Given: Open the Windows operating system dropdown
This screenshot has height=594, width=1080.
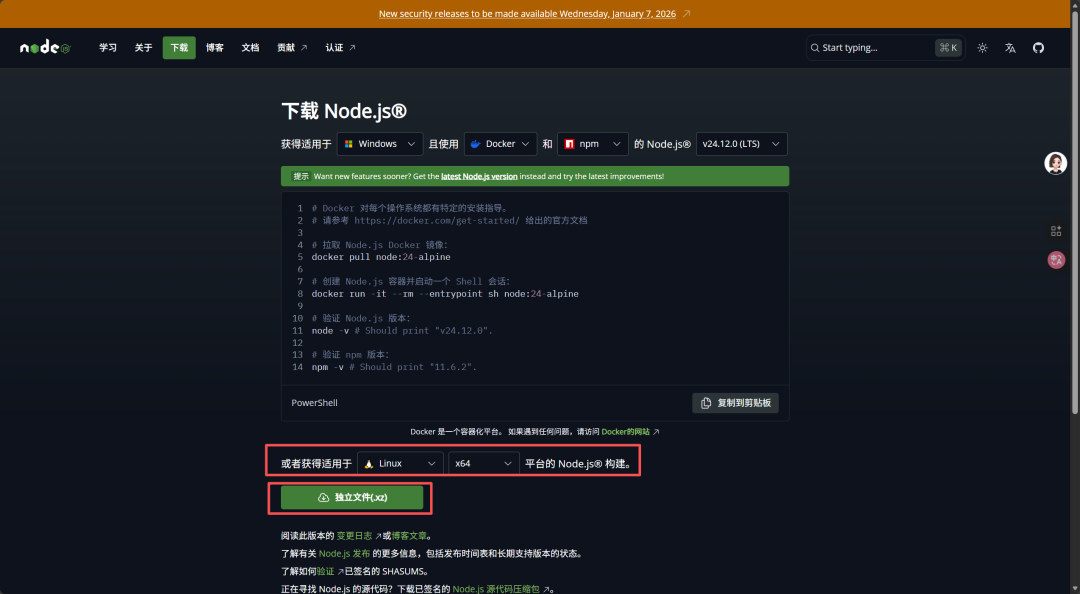Looking at the screenshot, I should click(380, 144).
